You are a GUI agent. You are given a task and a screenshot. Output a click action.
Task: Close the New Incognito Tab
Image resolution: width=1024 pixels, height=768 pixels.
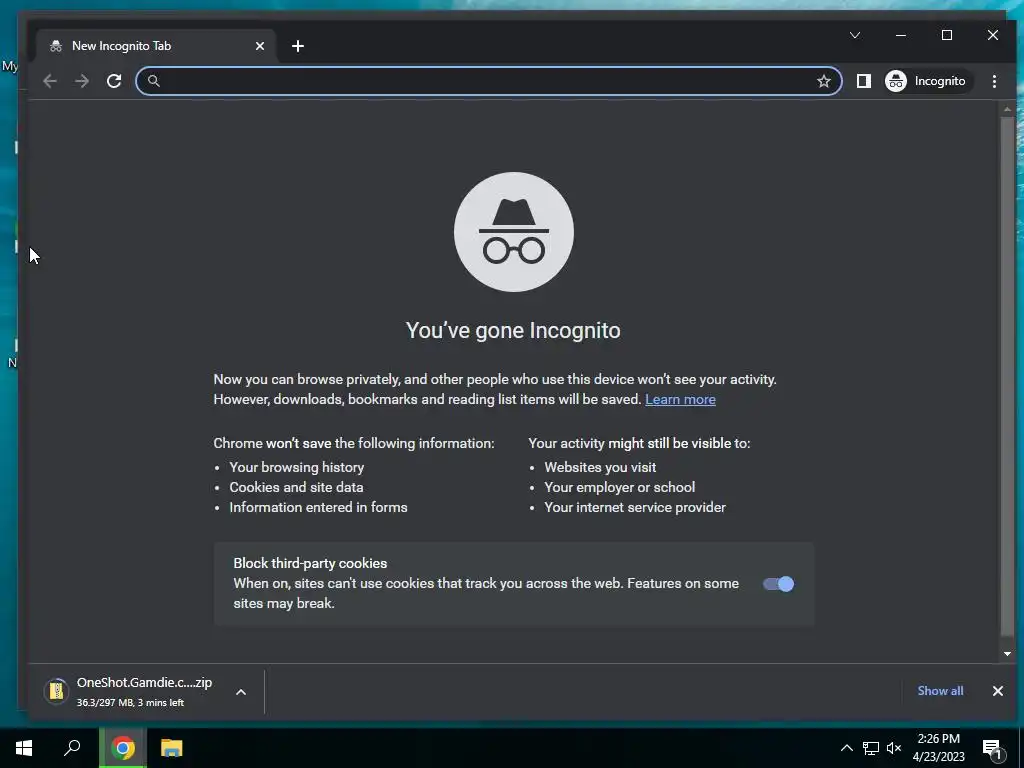click(x=260, y=46)
